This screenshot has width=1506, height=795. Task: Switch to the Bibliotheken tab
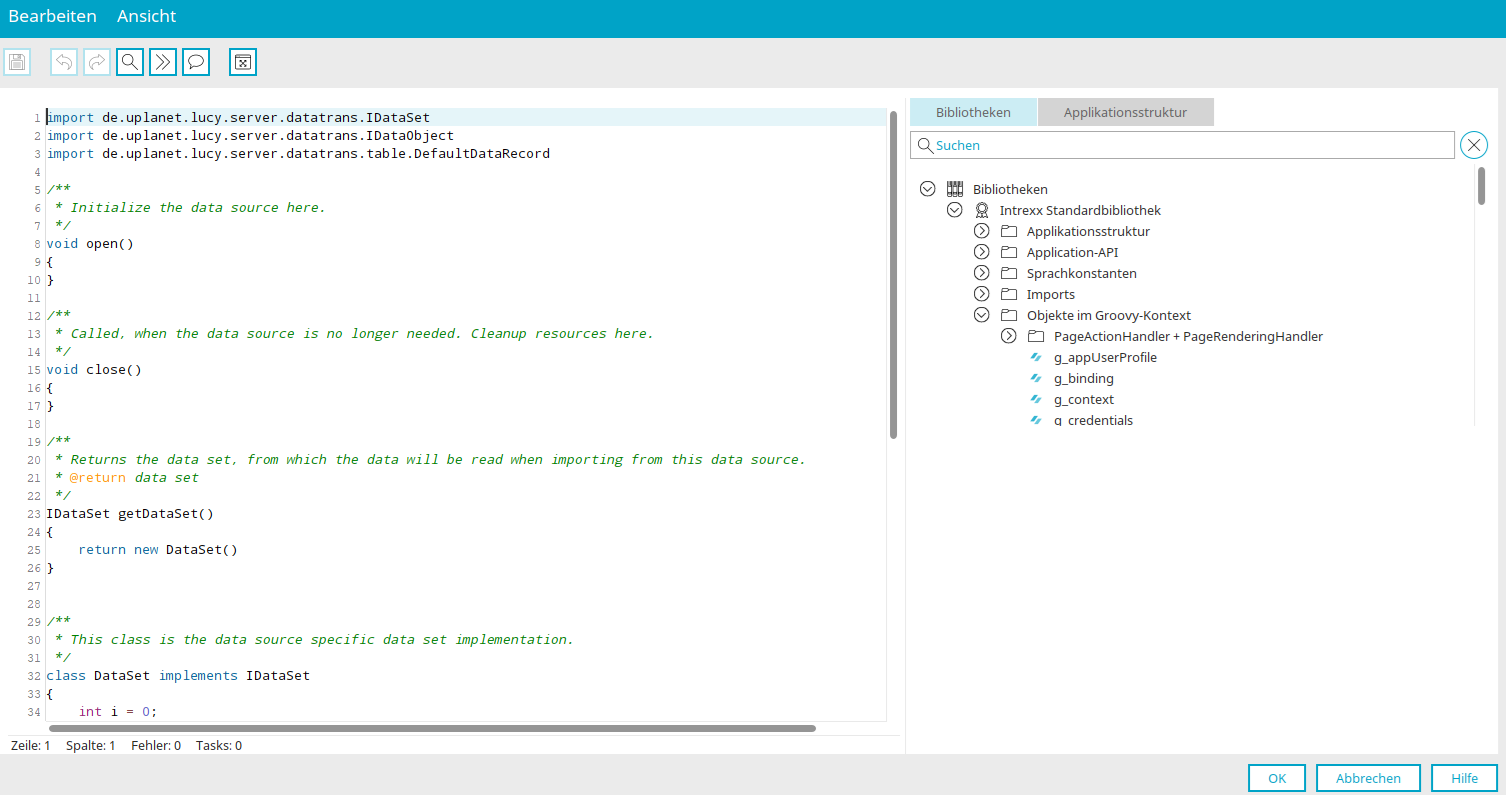[x=973, y=112]
